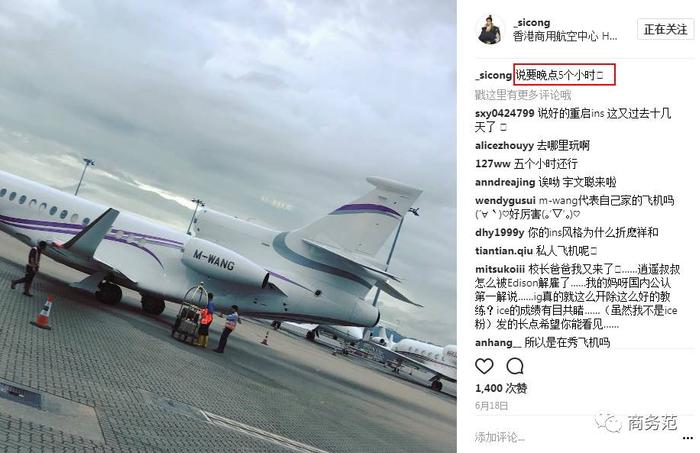
Task: Open the three-dot more options menu
Action: (x=688, y=438)
